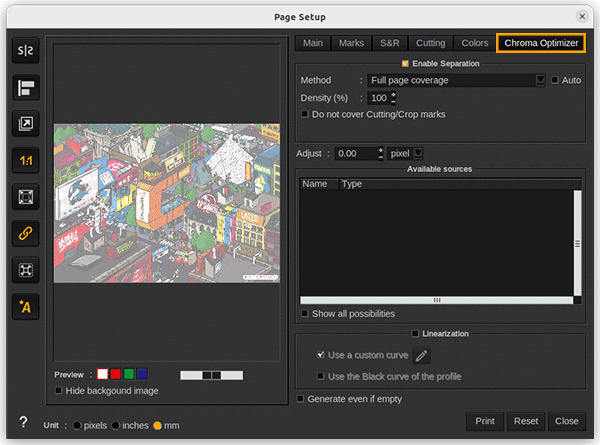The image size is (600, 445).
Task: Click the Adjust value input field
Action: coord(356,153)
